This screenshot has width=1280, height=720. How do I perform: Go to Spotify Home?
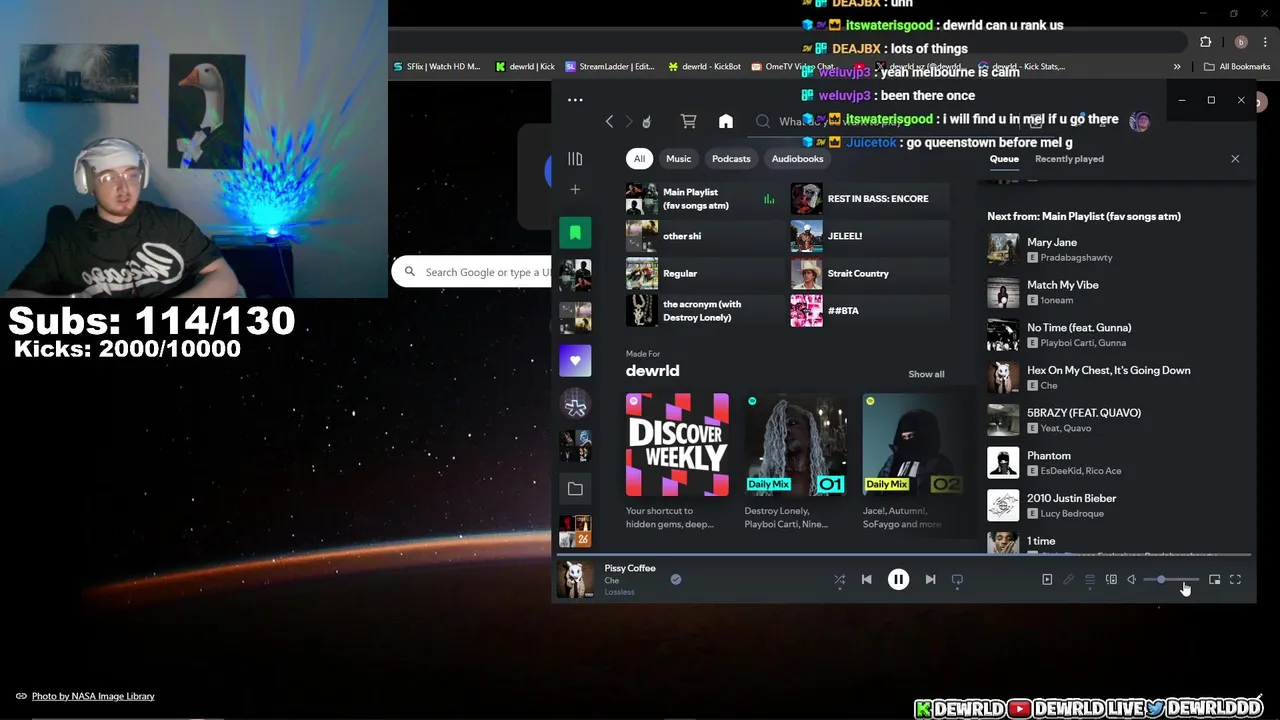coord(726,122)
